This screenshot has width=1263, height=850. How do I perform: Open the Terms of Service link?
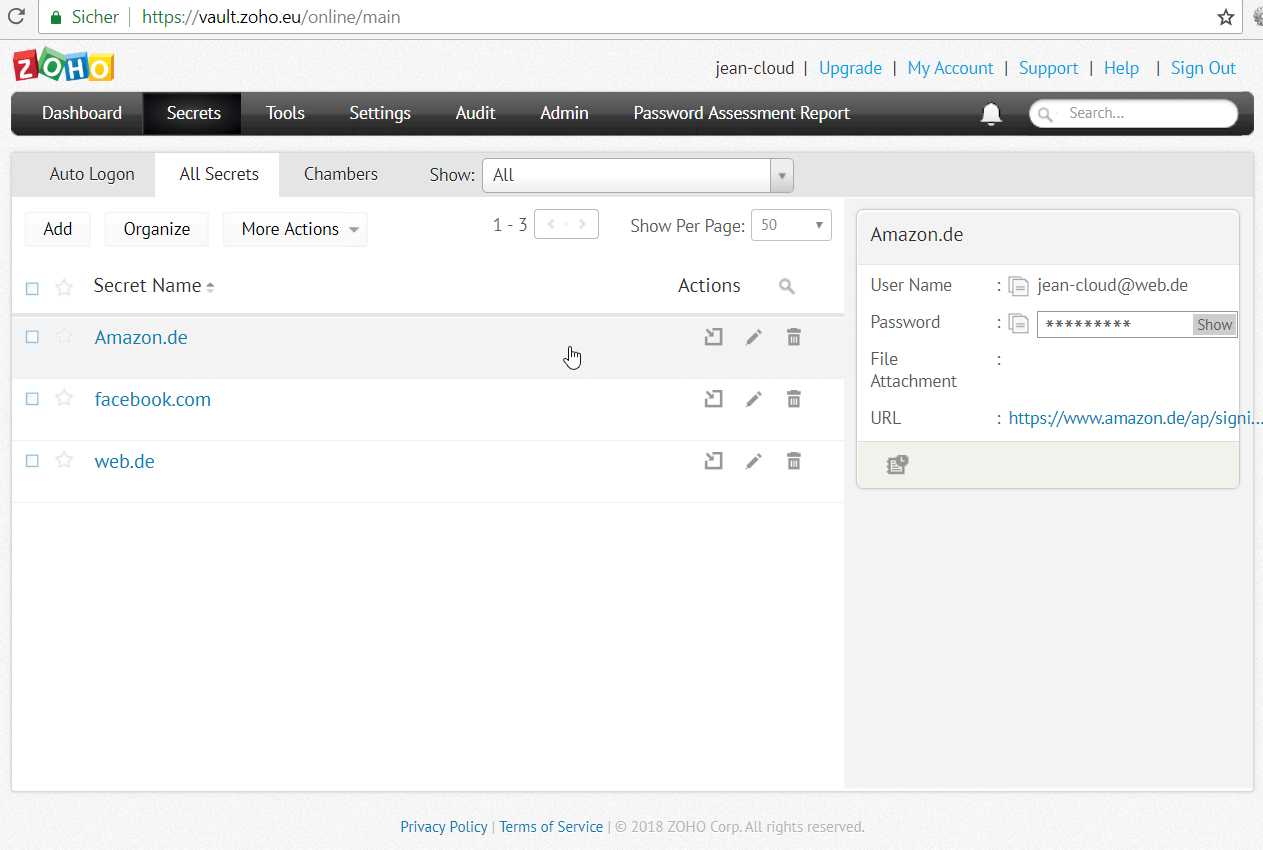[x=551, y=827]
